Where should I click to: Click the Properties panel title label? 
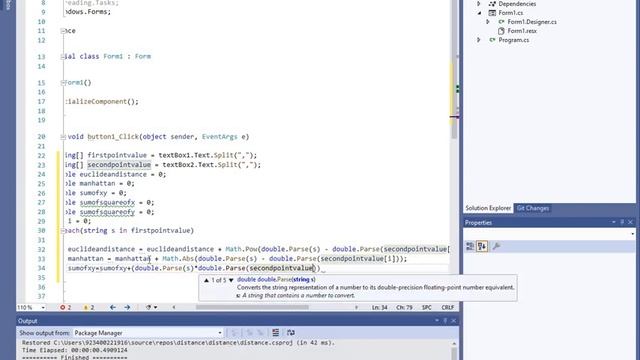478,222
